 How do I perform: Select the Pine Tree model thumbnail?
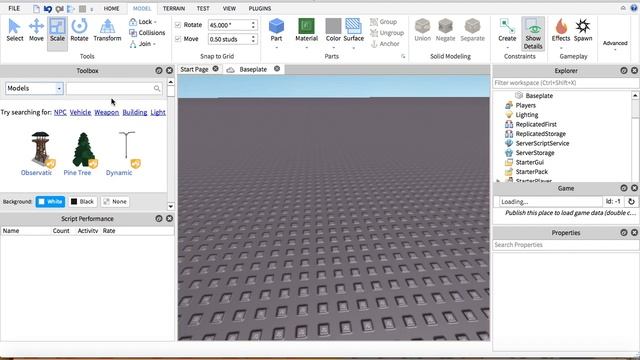[84, 150]
